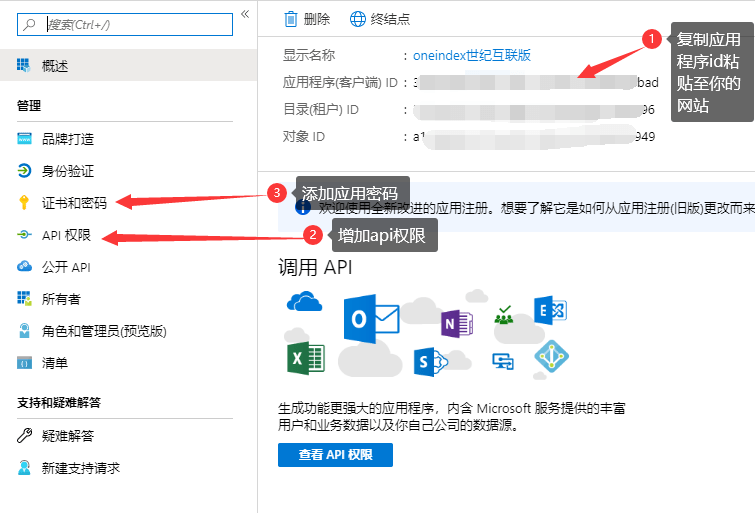This screenshot has height=513, width=755.
Task: Select 新建支持请求 in the sidebar
Action: click(80, 468)
